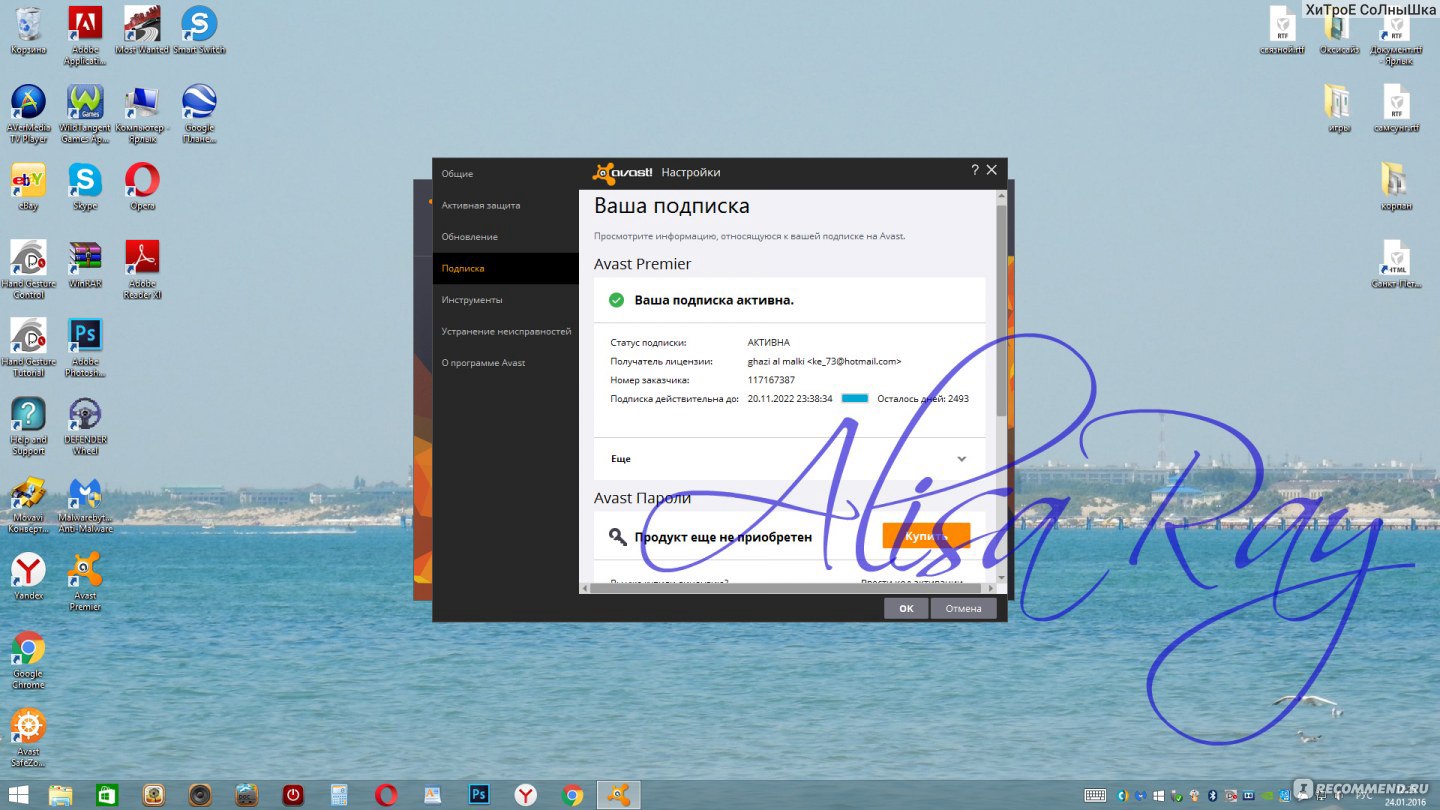Image resolution: width=1440 pixels, height=810 pixels.
Task: Click the orange Купить button
Action: tap(926, 536)
